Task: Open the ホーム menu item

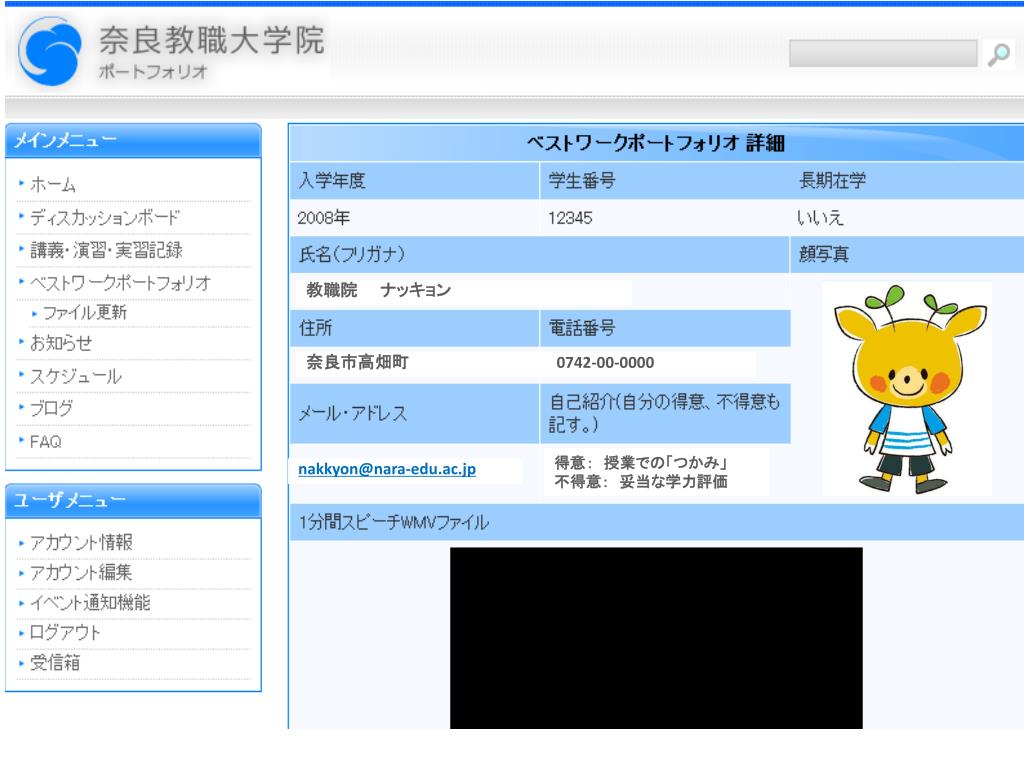Action: pos(53,185)
